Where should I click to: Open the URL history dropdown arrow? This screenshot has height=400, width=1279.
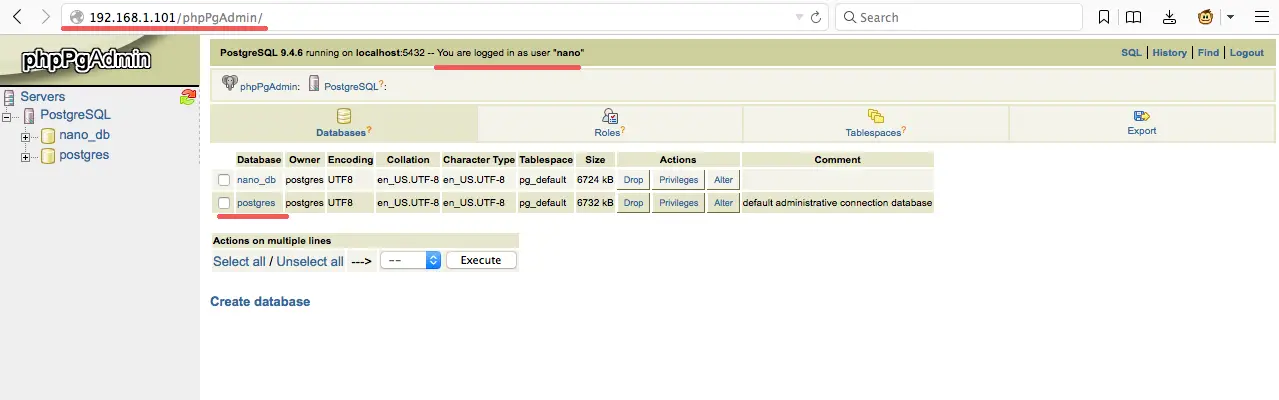click(x=799, y=17)
